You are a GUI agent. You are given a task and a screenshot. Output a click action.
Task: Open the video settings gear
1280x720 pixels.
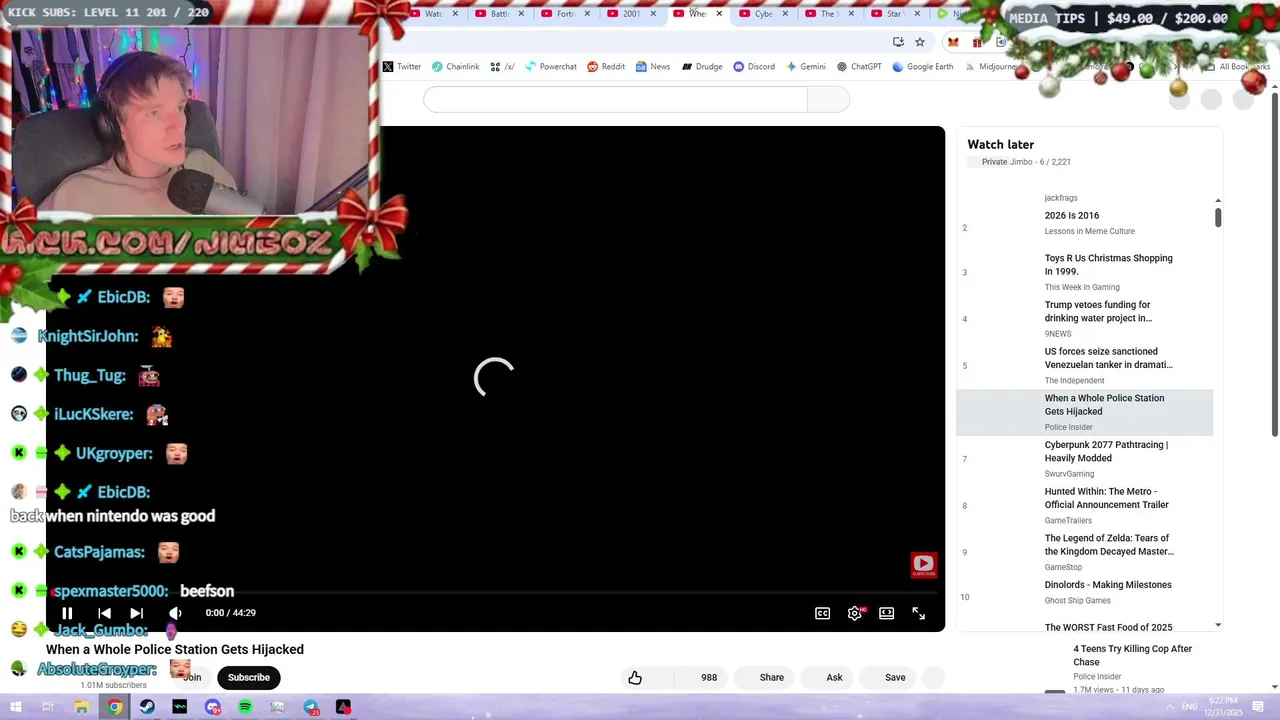[x=855, y=613]
